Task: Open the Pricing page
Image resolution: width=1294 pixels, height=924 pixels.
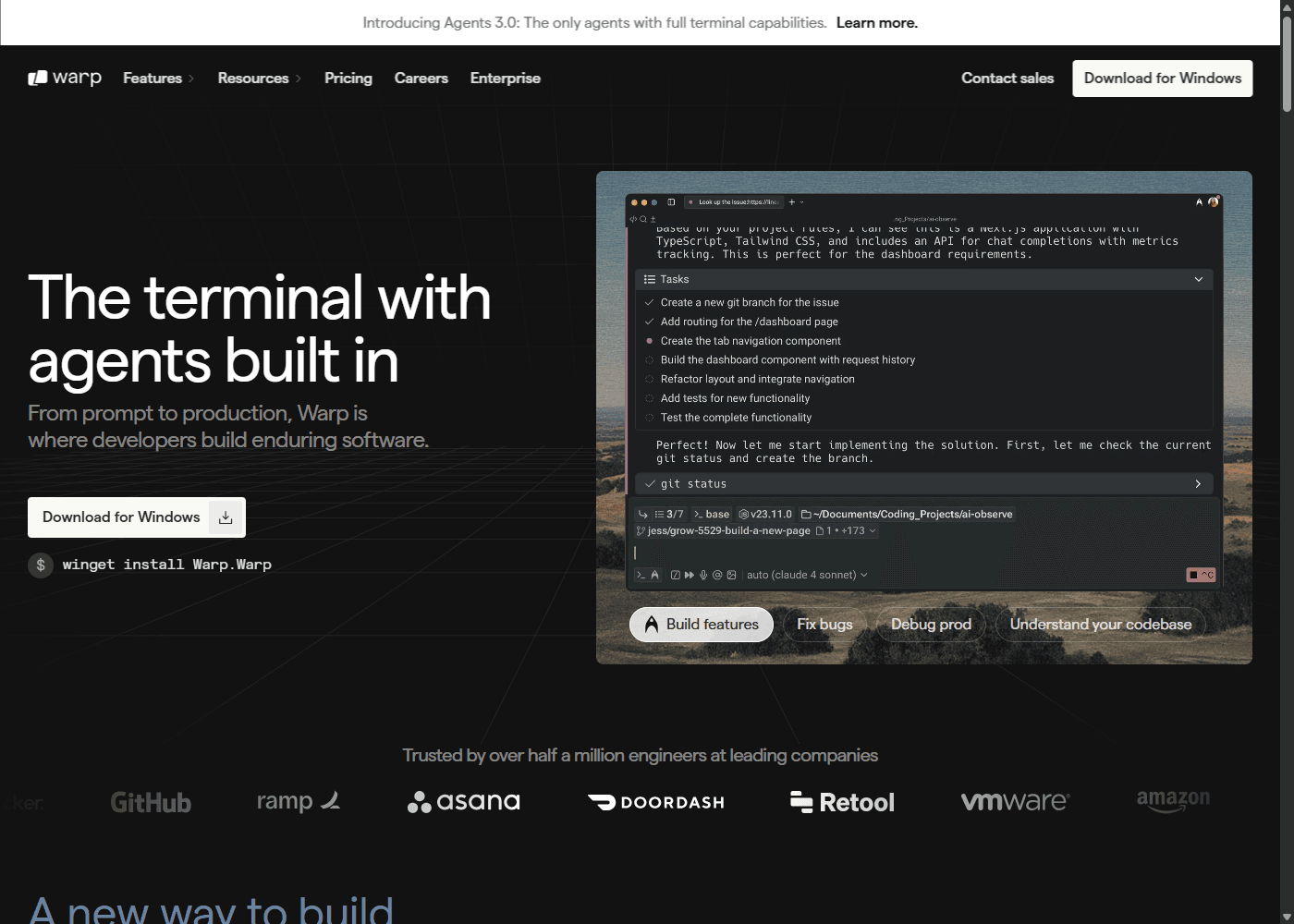Action: tap(348, 79)
